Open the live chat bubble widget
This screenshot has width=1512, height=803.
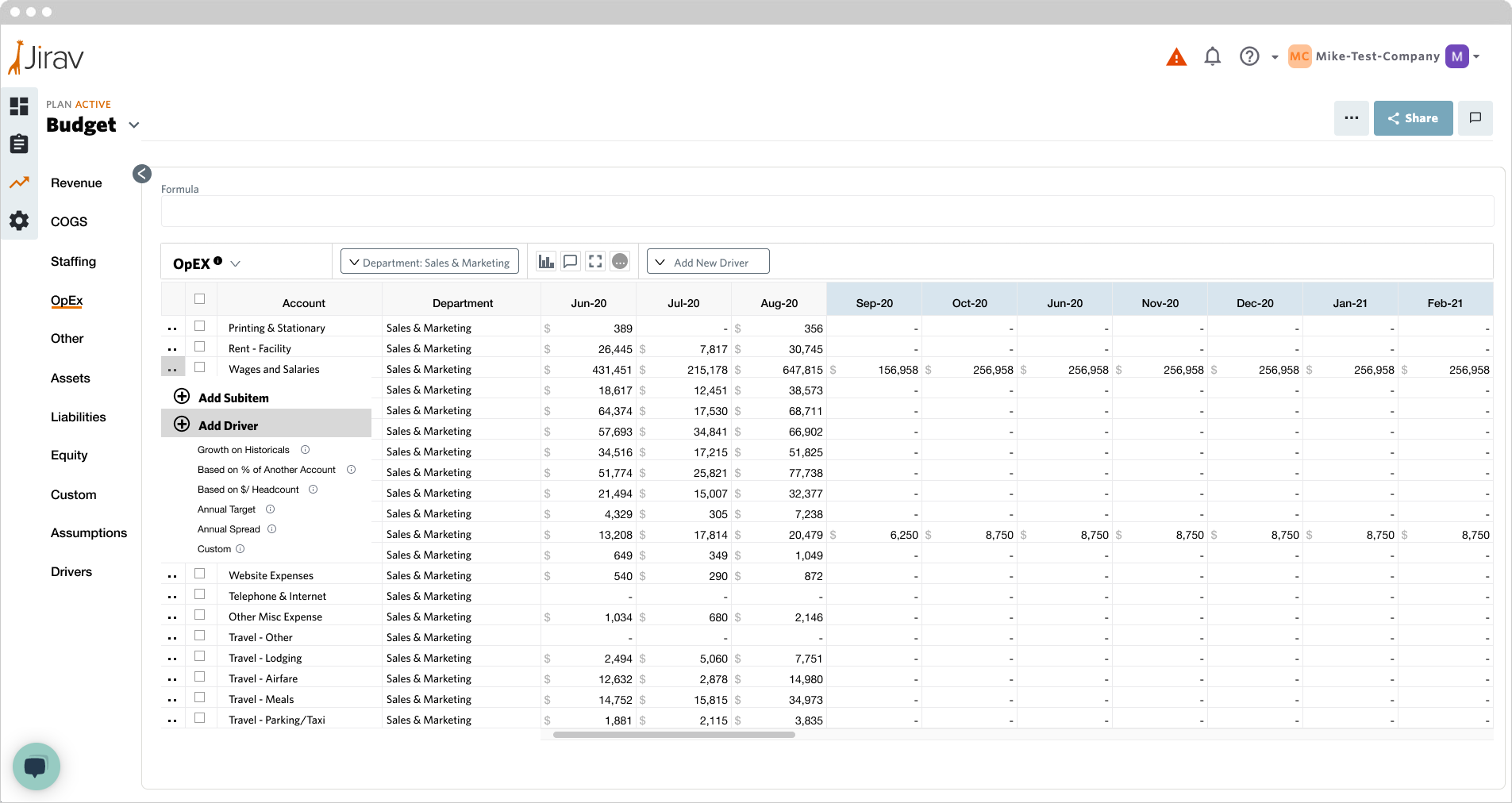point(36,766)
